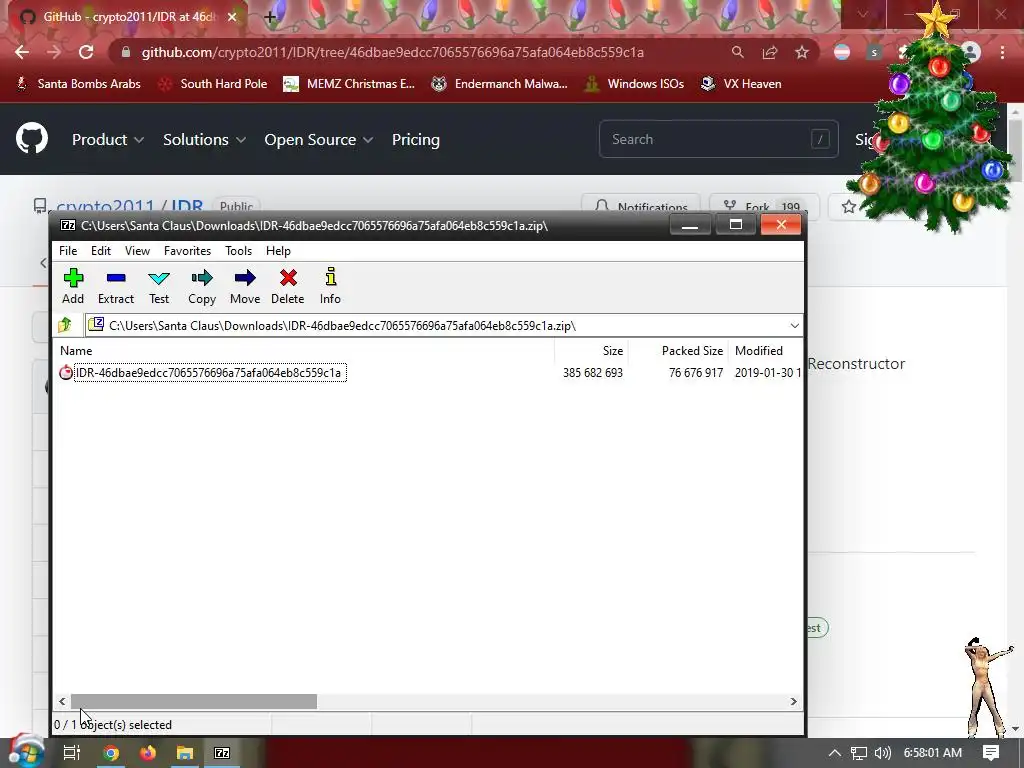This screenshot has height=768, width=1024.
Task: Select the IDR-46dbae9edcc folder entry
Action: point(209,373)
